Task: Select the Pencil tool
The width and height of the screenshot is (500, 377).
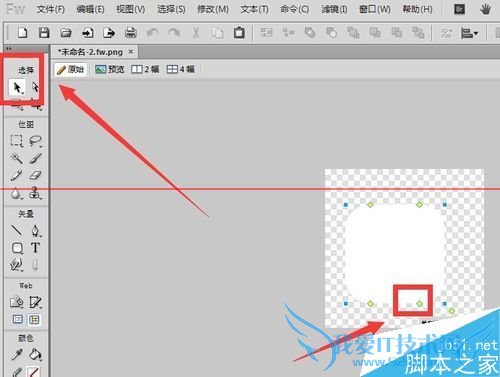Action: point(17,175)
